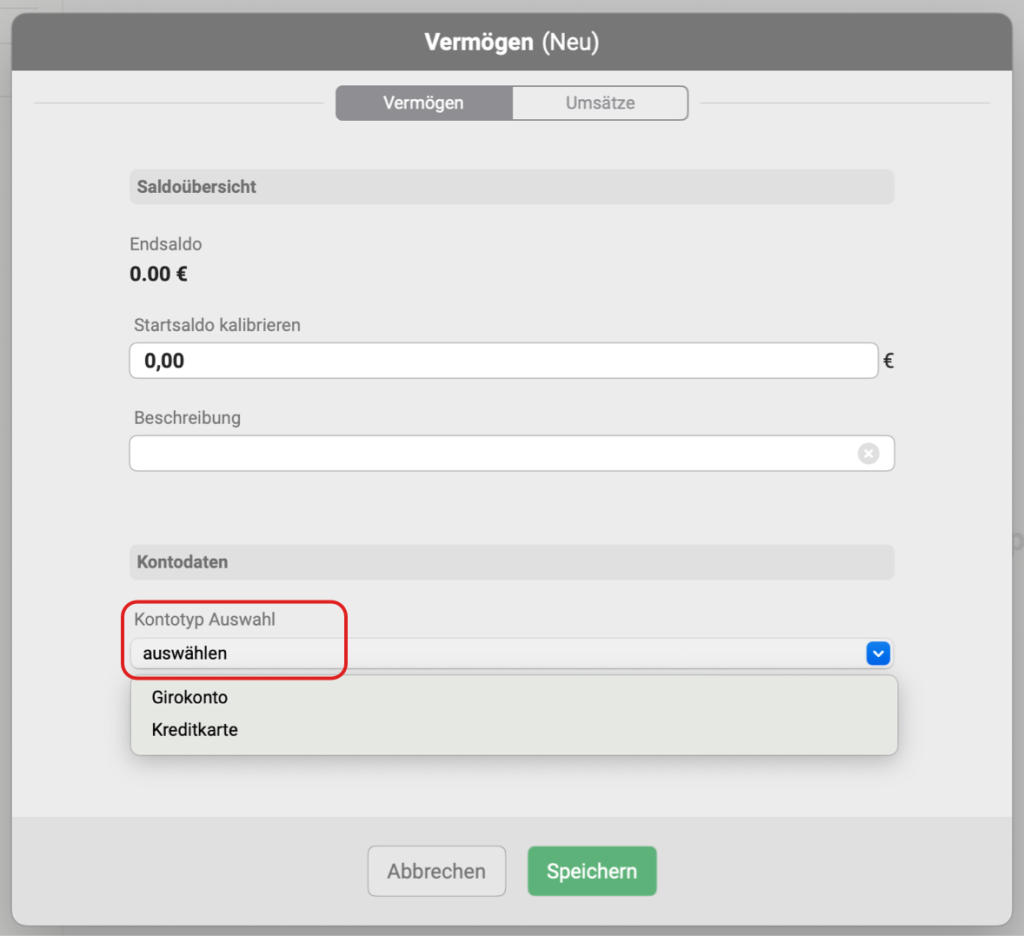Screen dimensions: 1024x936
Task: Click the euro symbol beside Startsaldo field
Action: [888, 361]
